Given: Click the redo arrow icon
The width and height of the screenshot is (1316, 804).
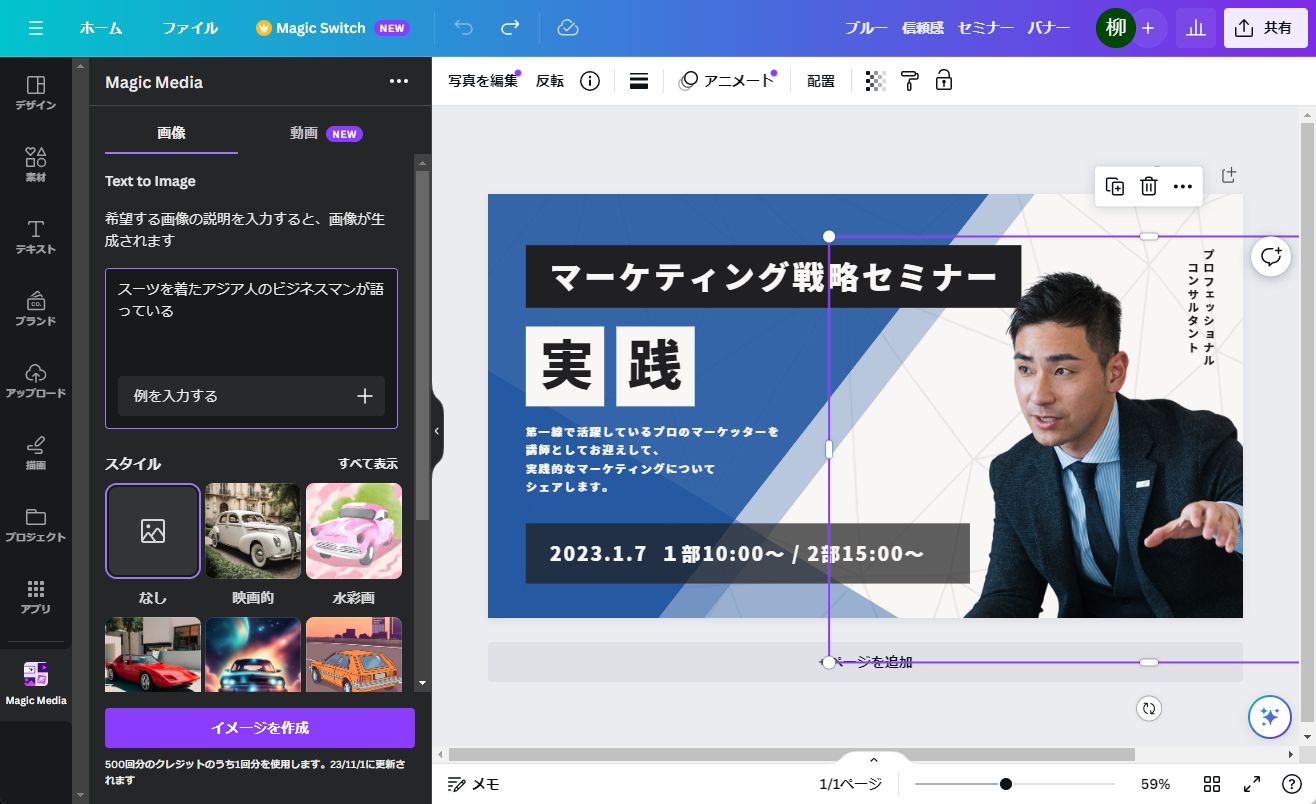Looking at the screenshot, I should (510, 28).
